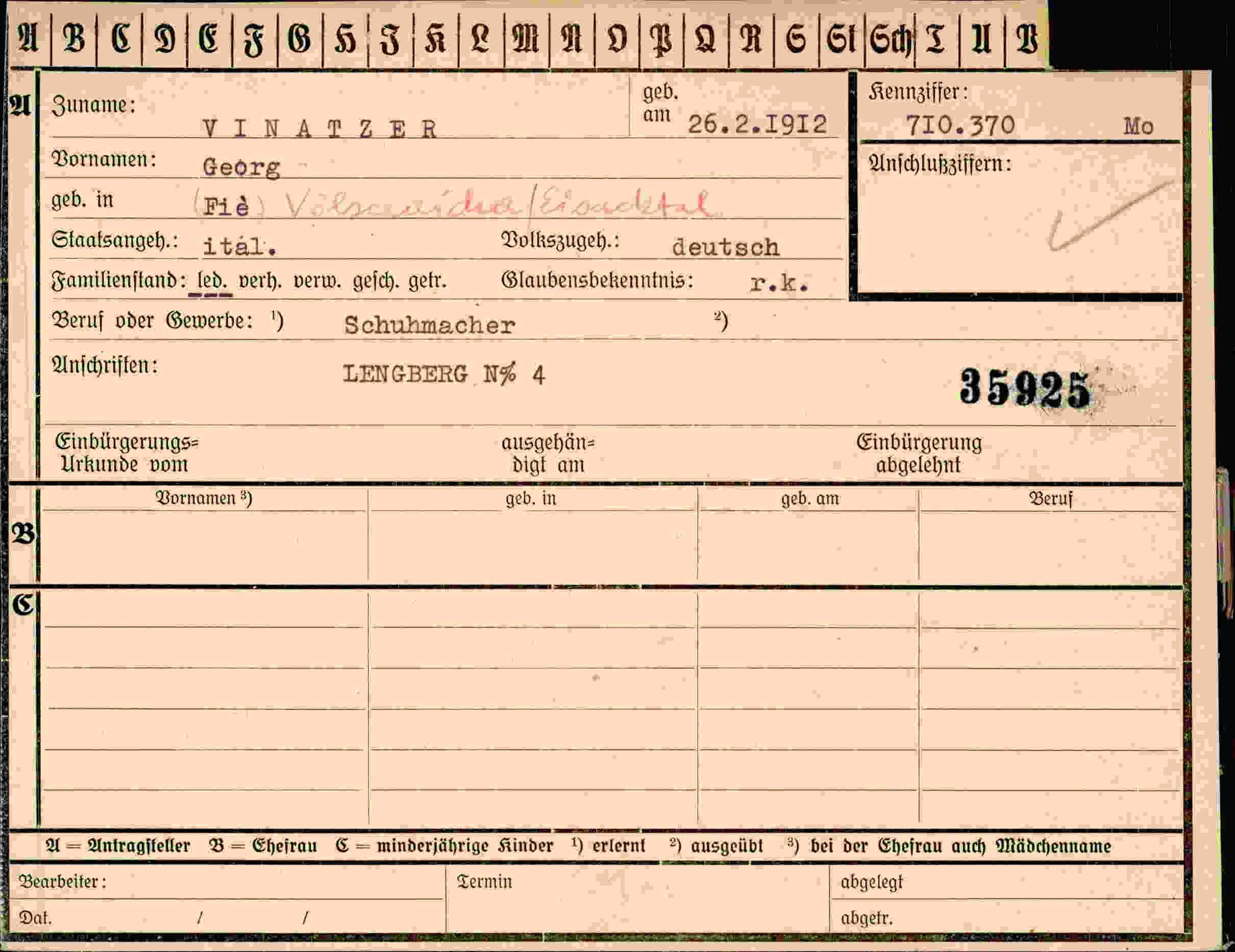The height and width of the screenshot is (952, 1235).
Task: Select the Fraktur 'N' alphabet index tab
Action: tap(572, 38)
